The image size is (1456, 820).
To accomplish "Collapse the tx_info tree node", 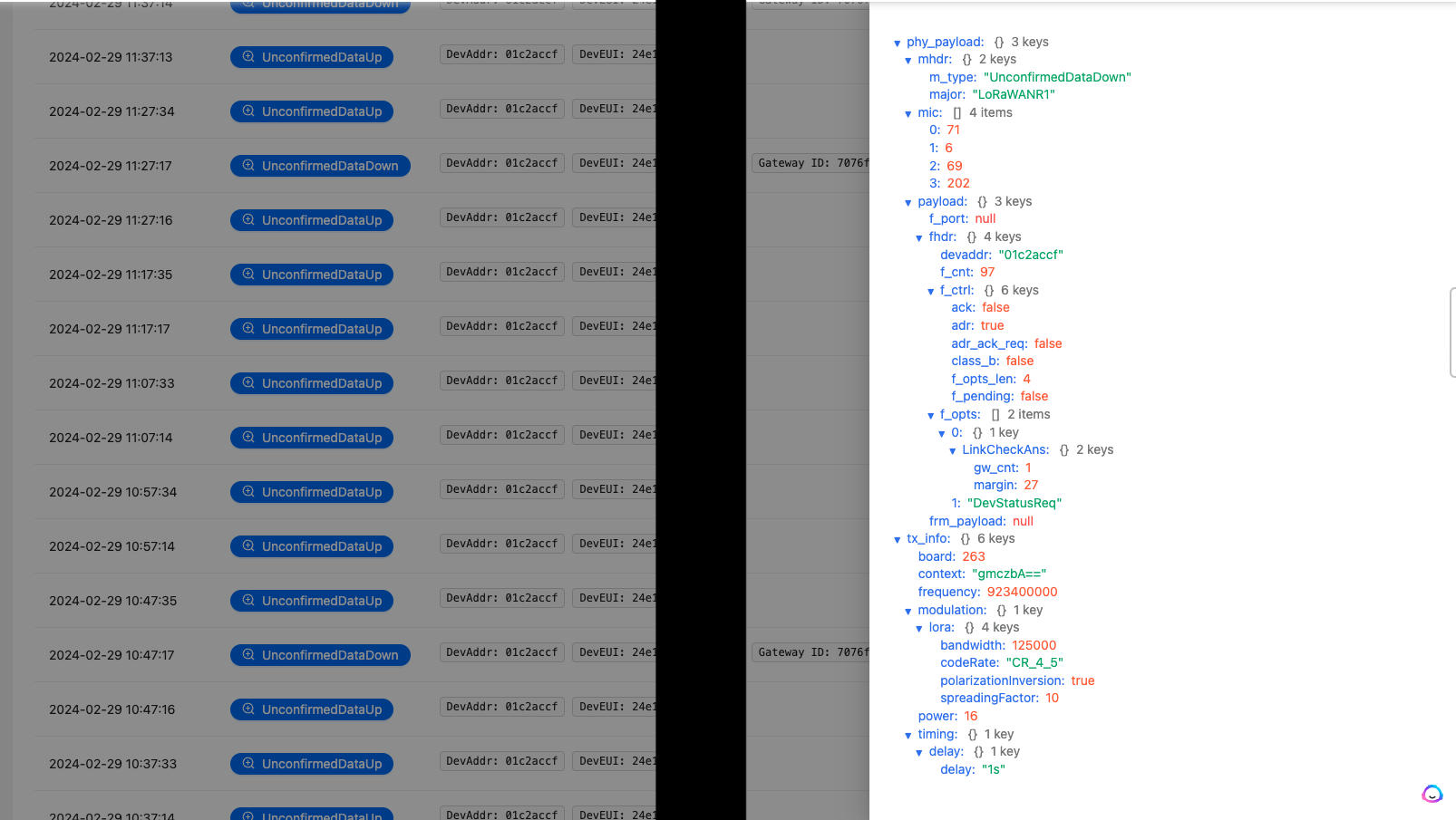I will (x=898, y=539).
